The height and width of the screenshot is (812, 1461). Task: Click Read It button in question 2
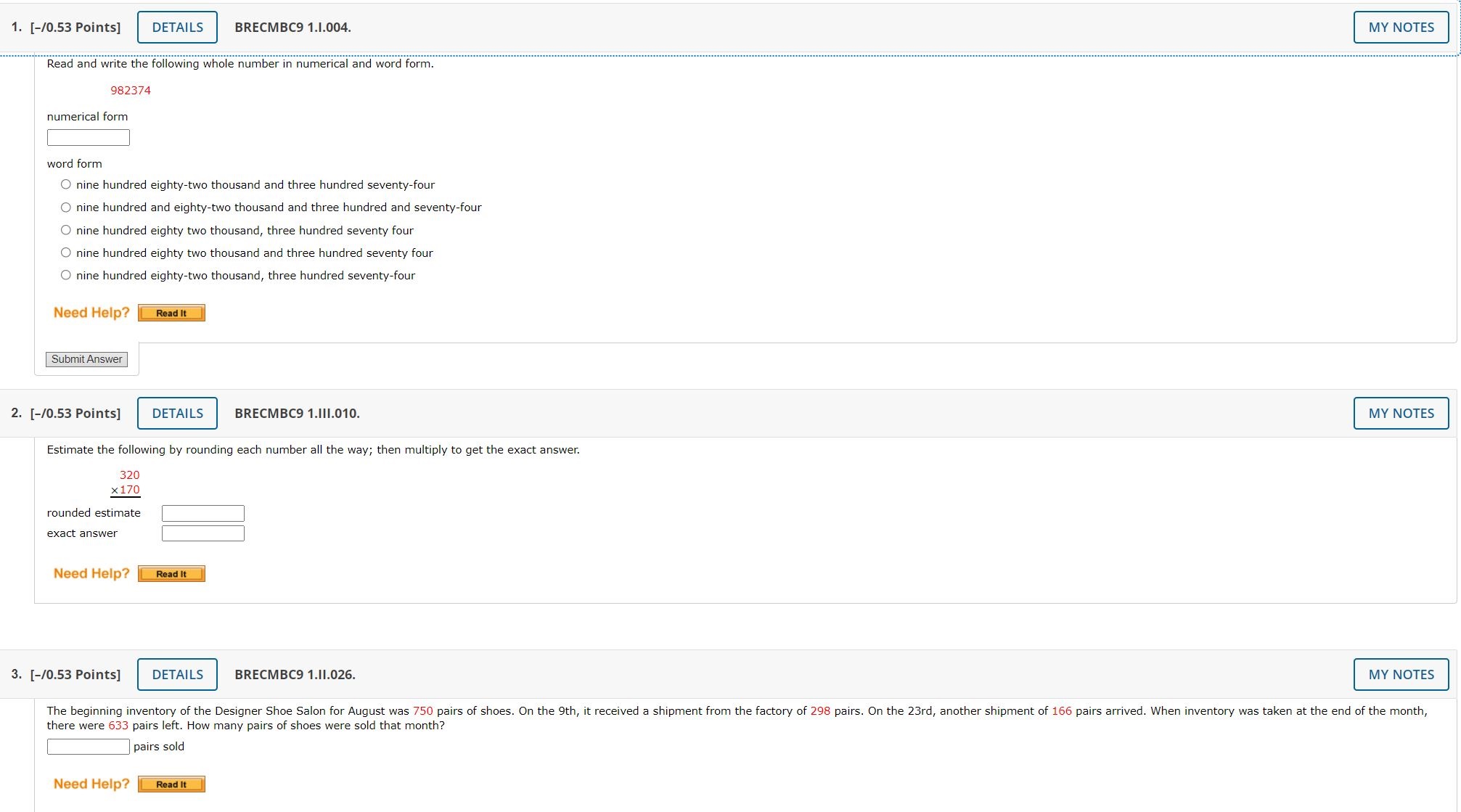coord(171,574)
